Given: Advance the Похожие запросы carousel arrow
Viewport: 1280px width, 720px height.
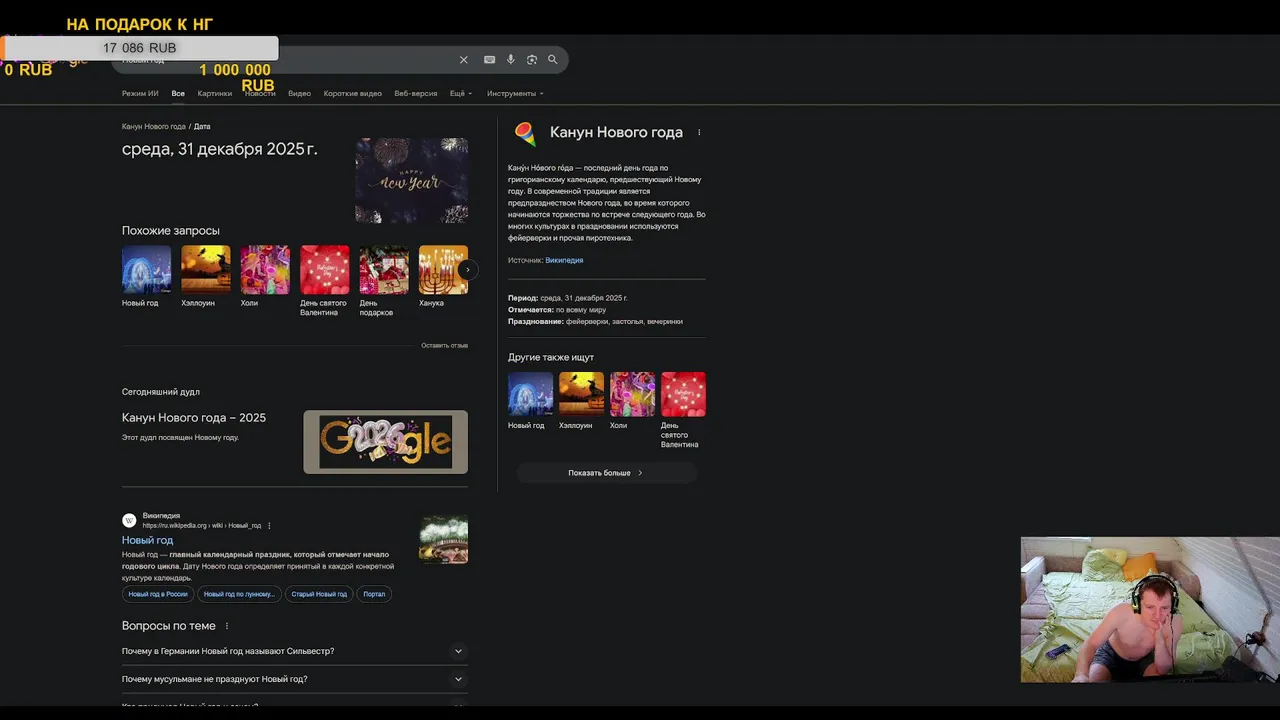Looking at the screenshot, I should coord(467,270).
